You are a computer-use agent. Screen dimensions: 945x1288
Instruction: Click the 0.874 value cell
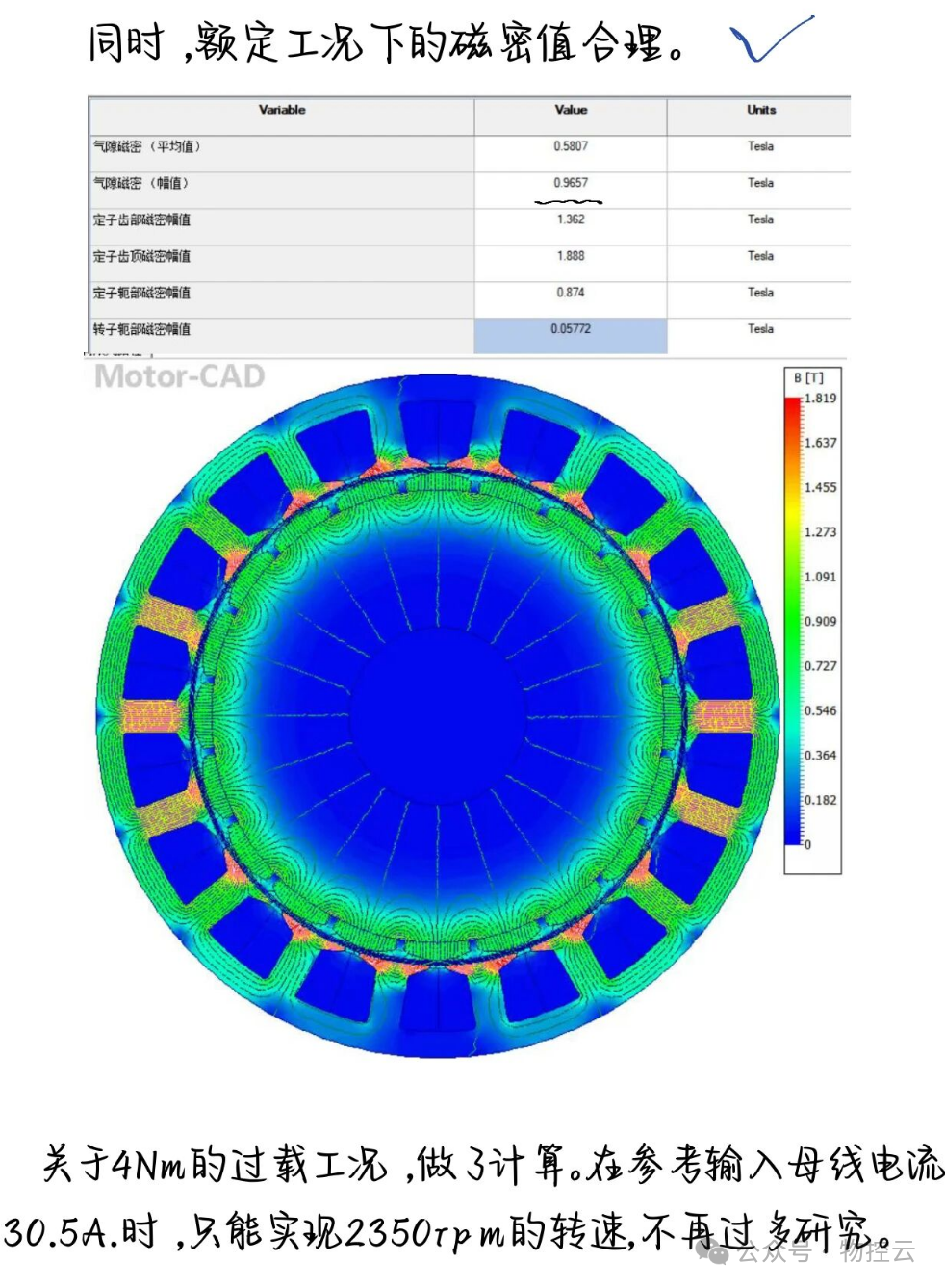(x=571, y=294)
